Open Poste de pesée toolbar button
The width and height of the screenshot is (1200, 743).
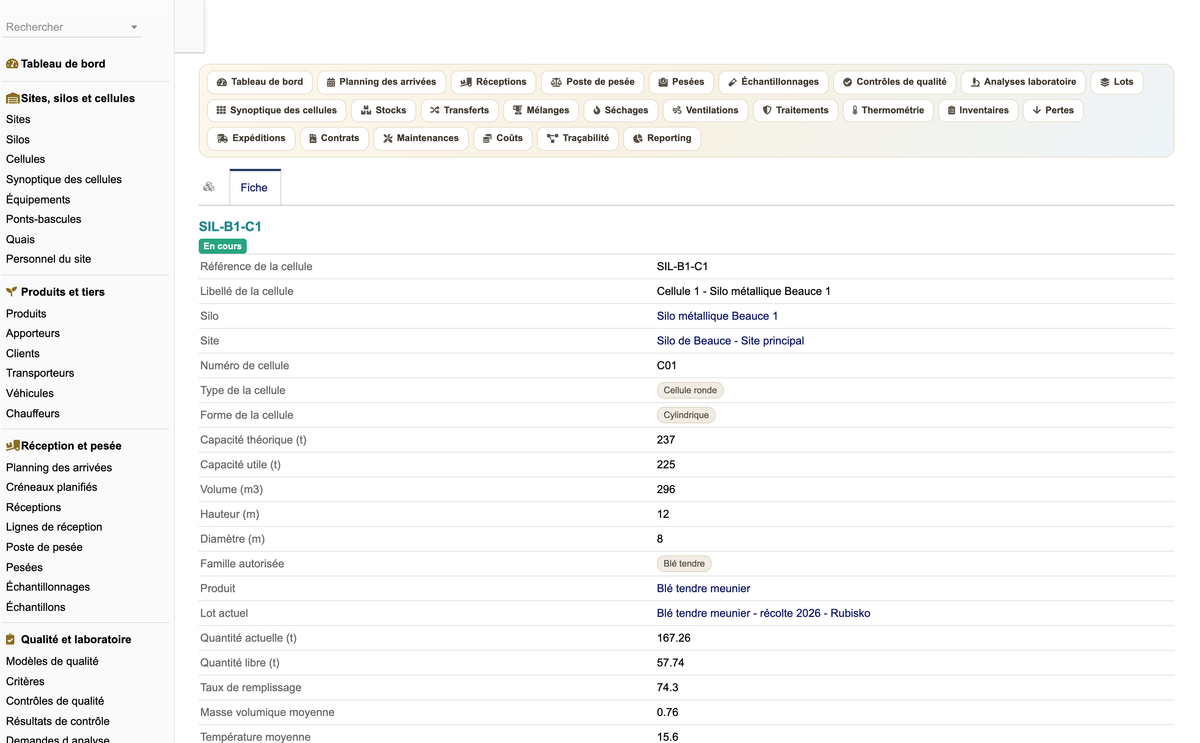(592, 82)
